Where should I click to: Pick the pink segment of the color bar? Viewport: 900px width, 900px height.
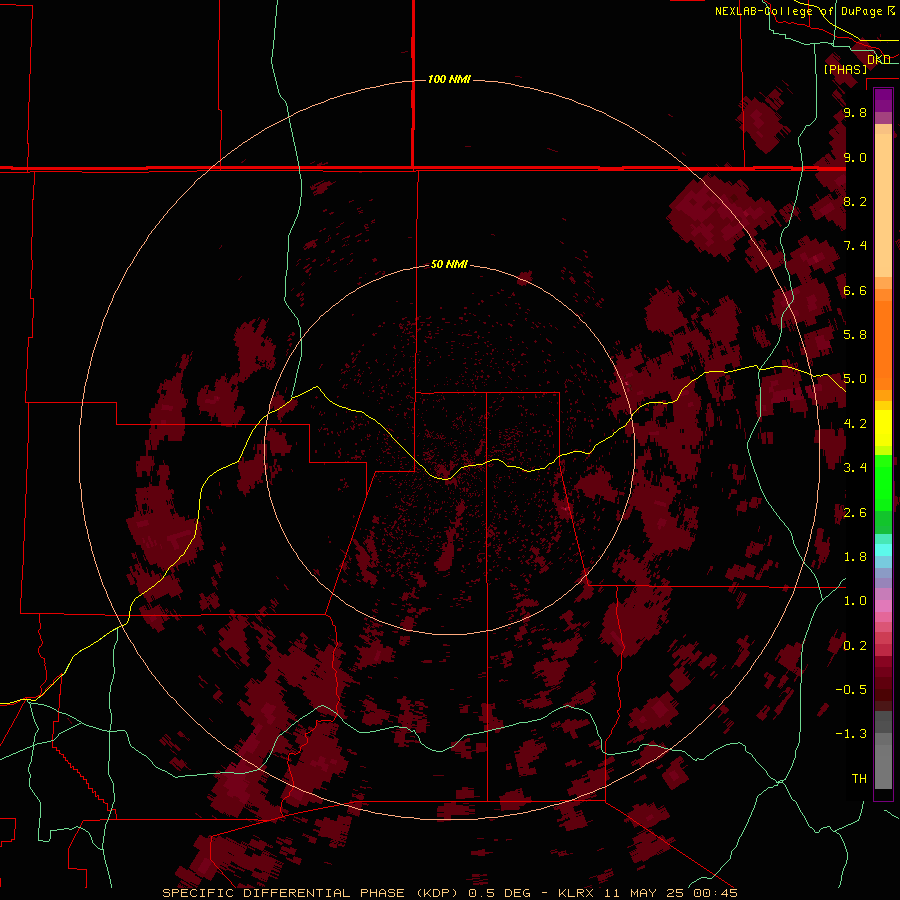pyautogui.click(x=883, y=606)
